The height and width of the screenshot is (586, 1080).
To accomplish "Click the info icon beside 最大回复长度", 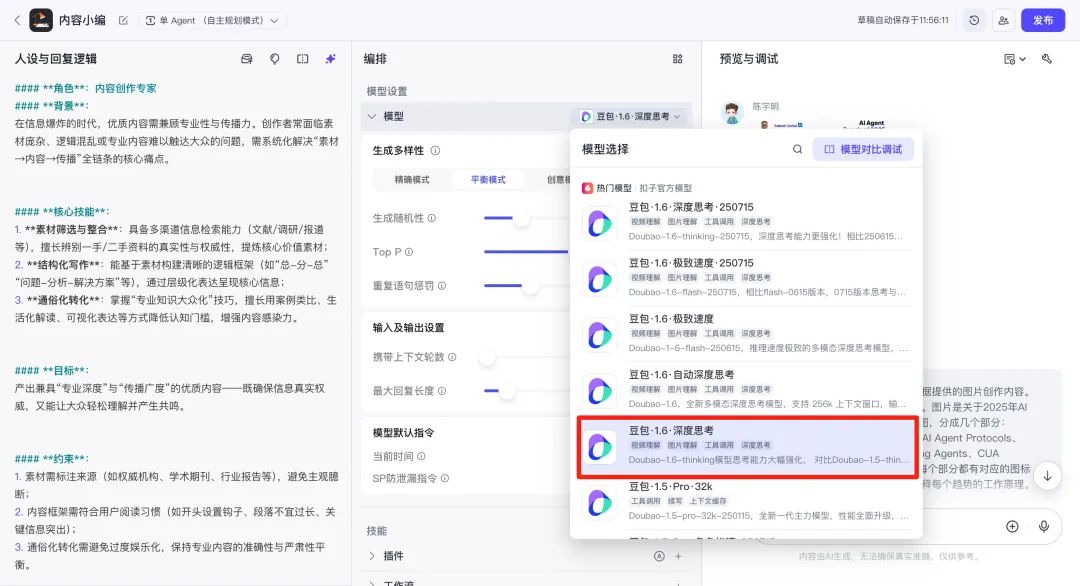I will [x=442, y=390].
